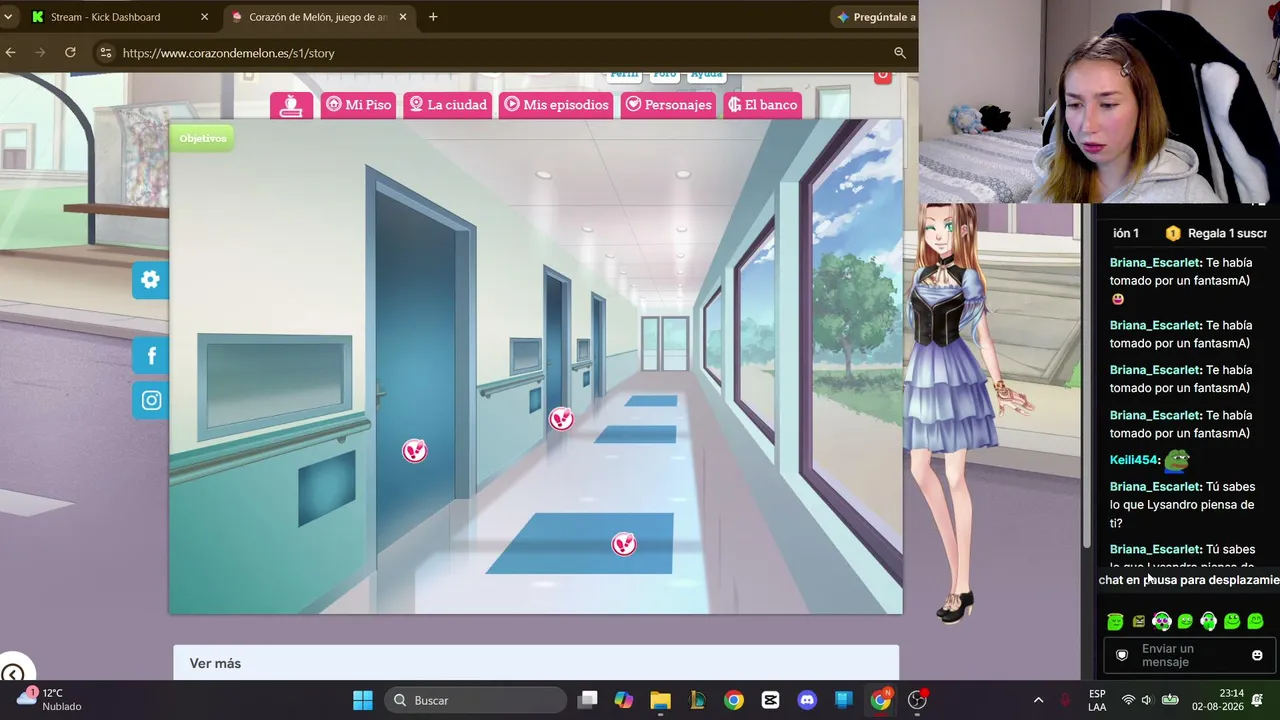
Task: Open Task View on the taskbar
Action: 587,700
